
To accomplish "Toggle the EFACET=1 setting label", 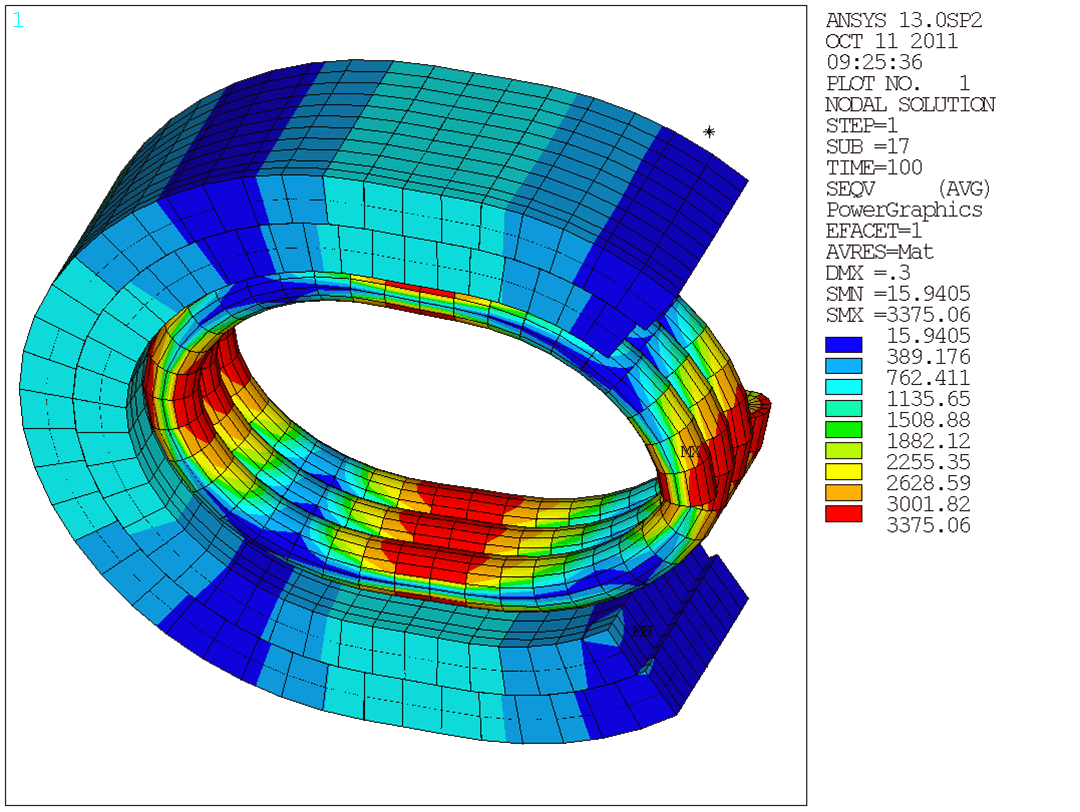I will [x=872, y=230].
